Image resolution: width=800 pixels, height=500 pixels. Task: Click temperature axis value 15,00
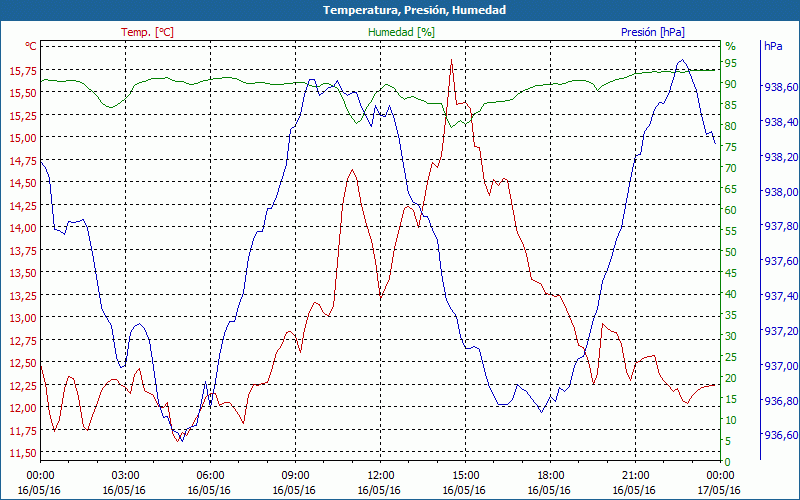point(23,137)
